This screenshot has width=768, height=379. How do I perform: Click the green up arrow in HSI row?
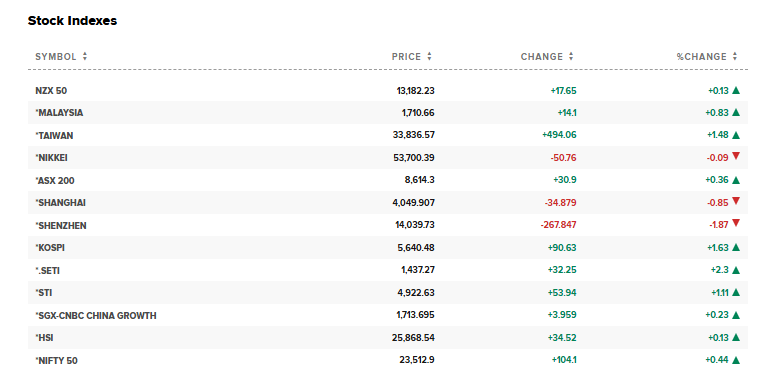(x=736, y=338)
